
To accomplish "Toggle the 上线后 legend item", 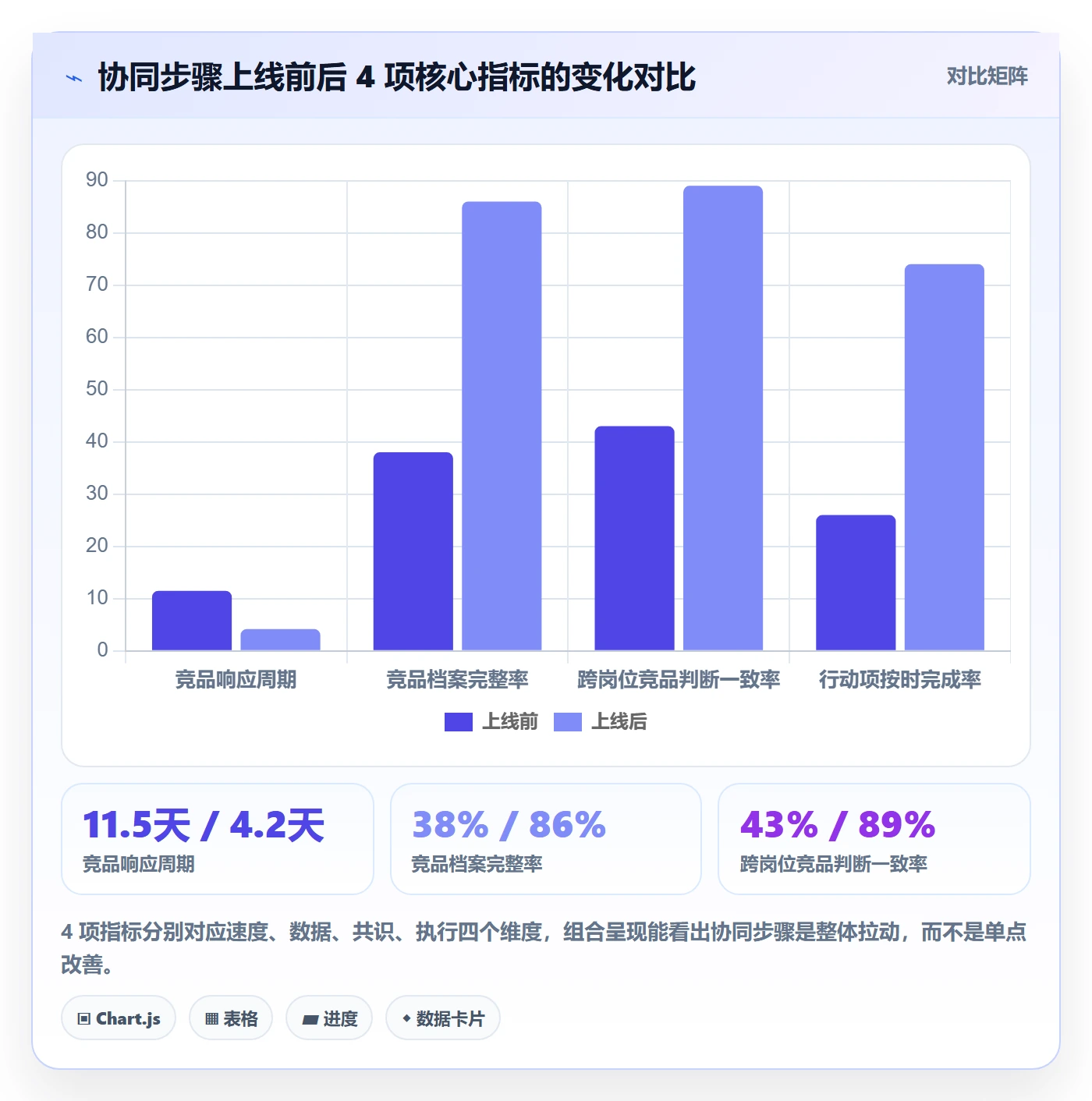I will (x=601, y=722).
